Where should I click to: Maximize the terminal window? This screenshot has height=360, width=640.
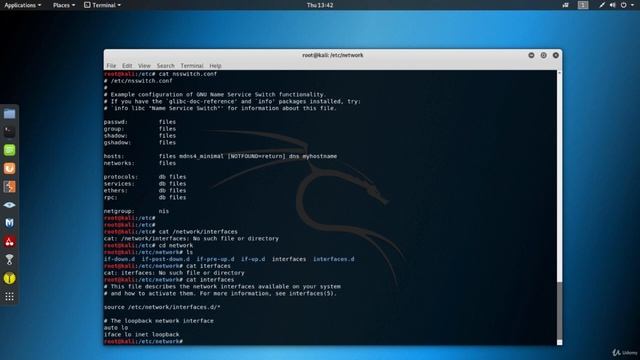543,55
